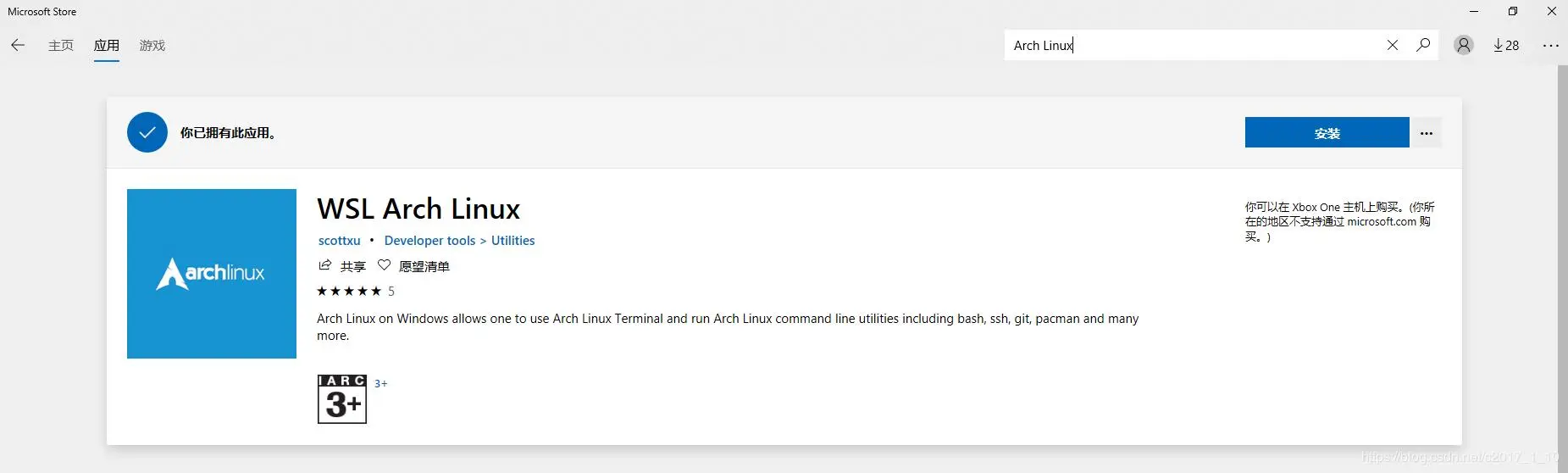Open the 游戏 tab

(x=152, y=46)
